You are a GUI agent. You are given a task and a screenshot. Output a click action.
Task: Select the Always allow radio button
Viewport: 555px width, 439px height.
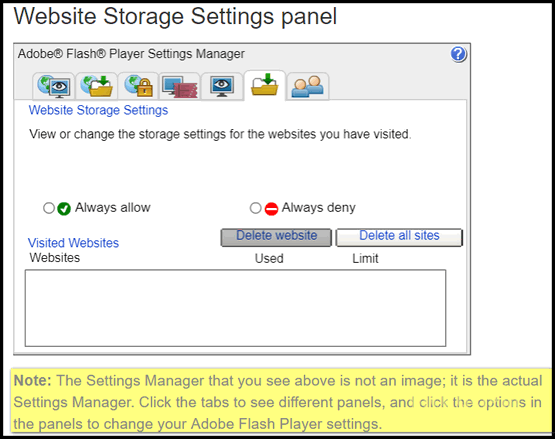pyautogui.click(x=49, y=208)
